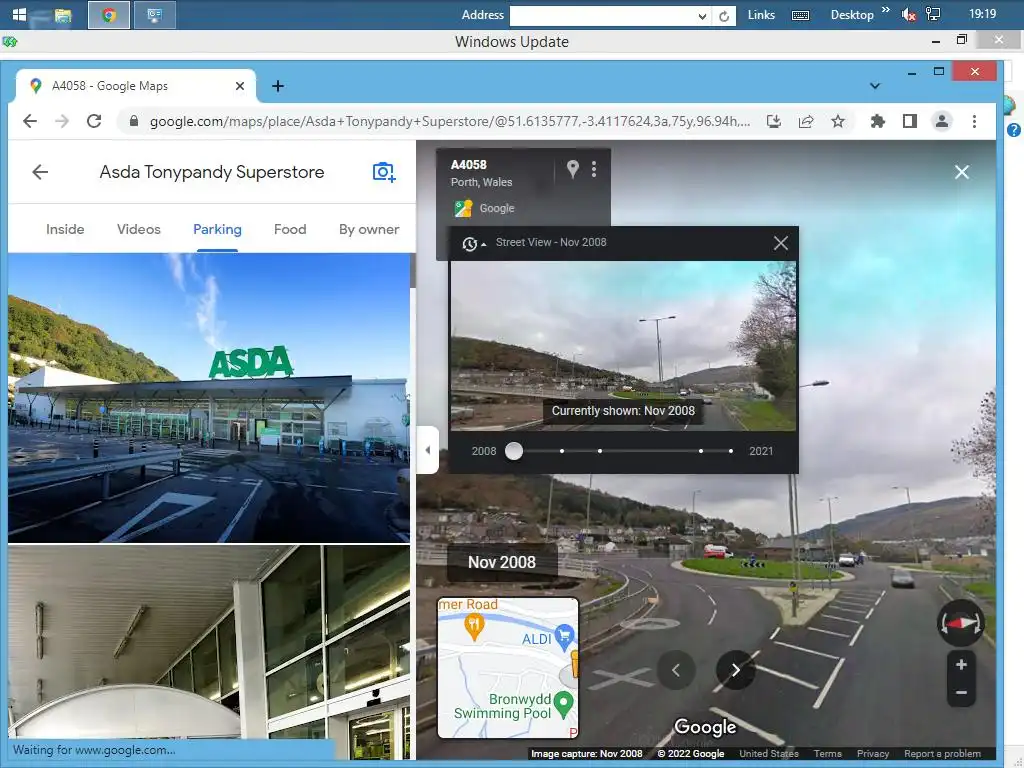The height and width of the screenshot is (768, 1024).
Task: Open the Terms link
Action: [x=827, y=754]
